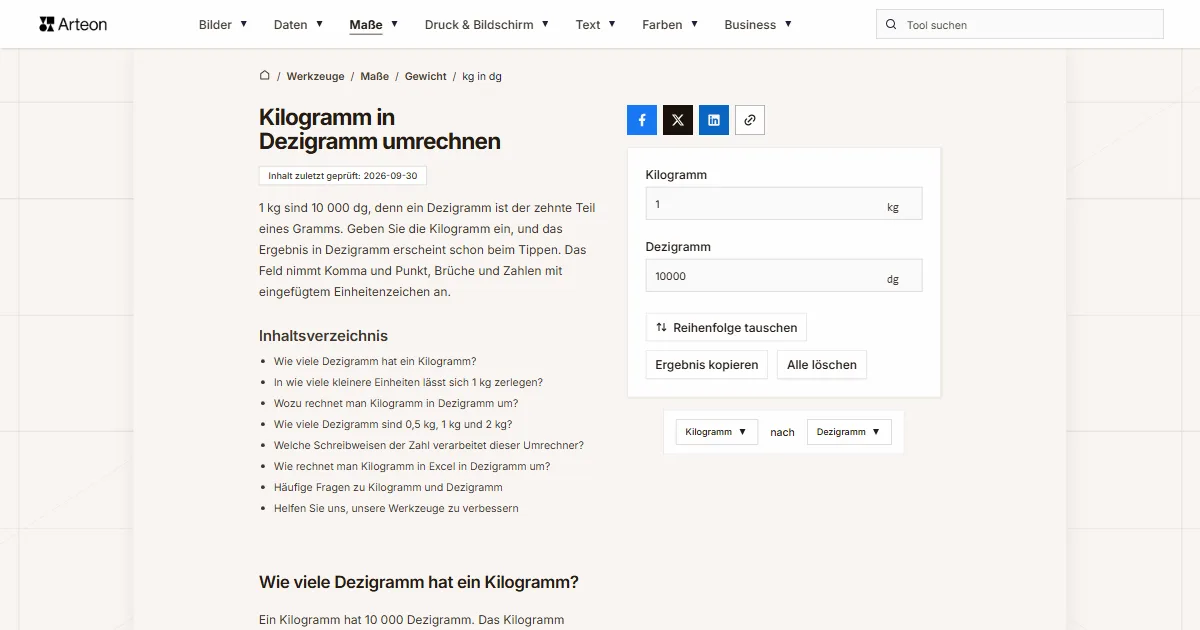Share page on X

678,120
